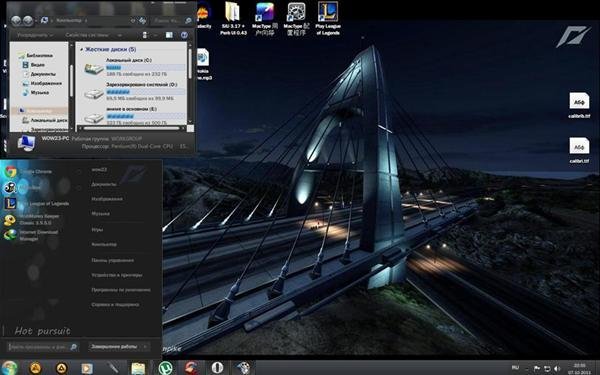This screenshot has height=375, width=600.
Task: Open the Play League of Legends desktop shortcut
Action: (x=328, y=18)
